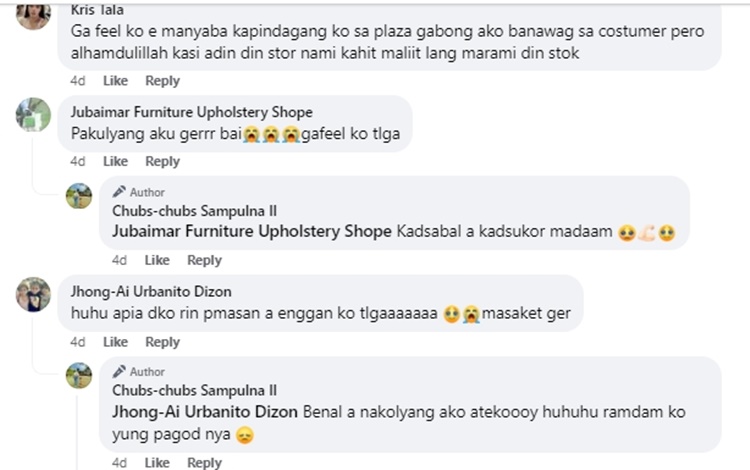
Task: Reply to Kris Tala's comment
Action: [x=162, y=81]
